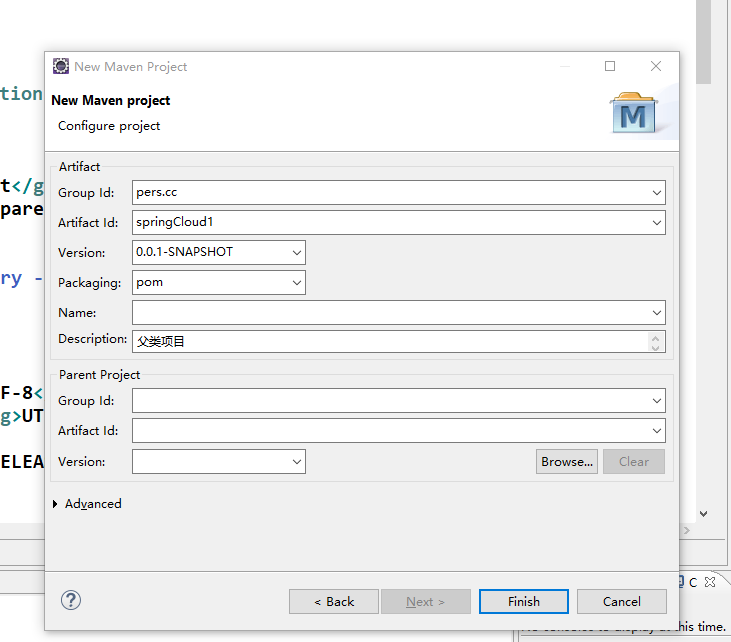Image resolution: width=731 pixels, height=642 pixels.
Task: Open the Artifact section Artifact Id dropdown arrow
Action: pos(656,222)
